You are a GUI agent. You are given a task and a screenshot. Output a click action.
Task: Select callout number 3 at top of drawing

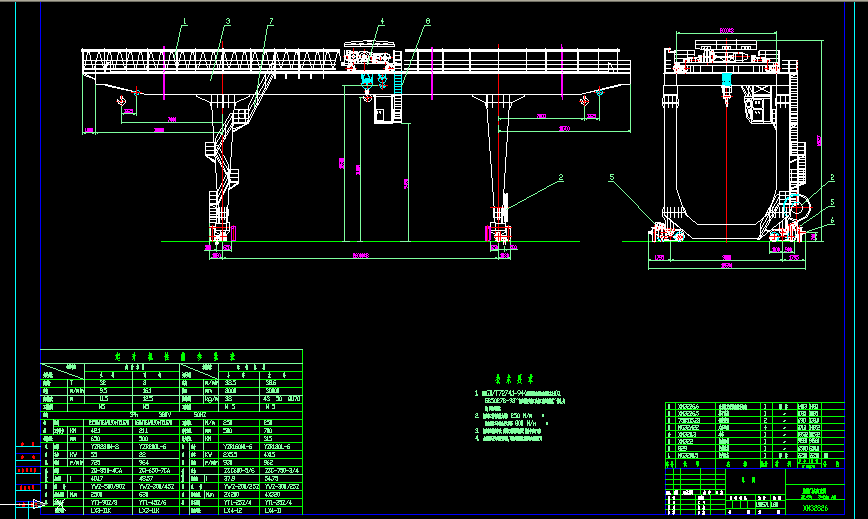click(228, 21)
